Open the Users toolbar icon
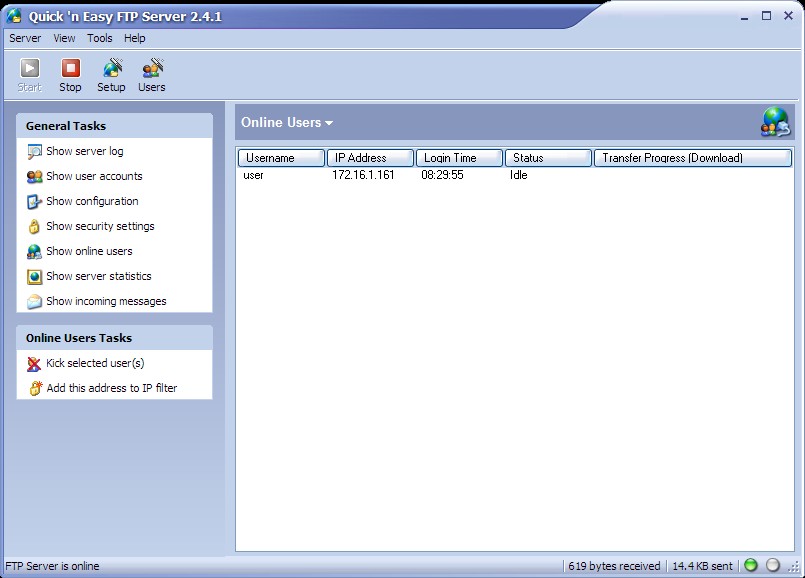 [152, 68]
